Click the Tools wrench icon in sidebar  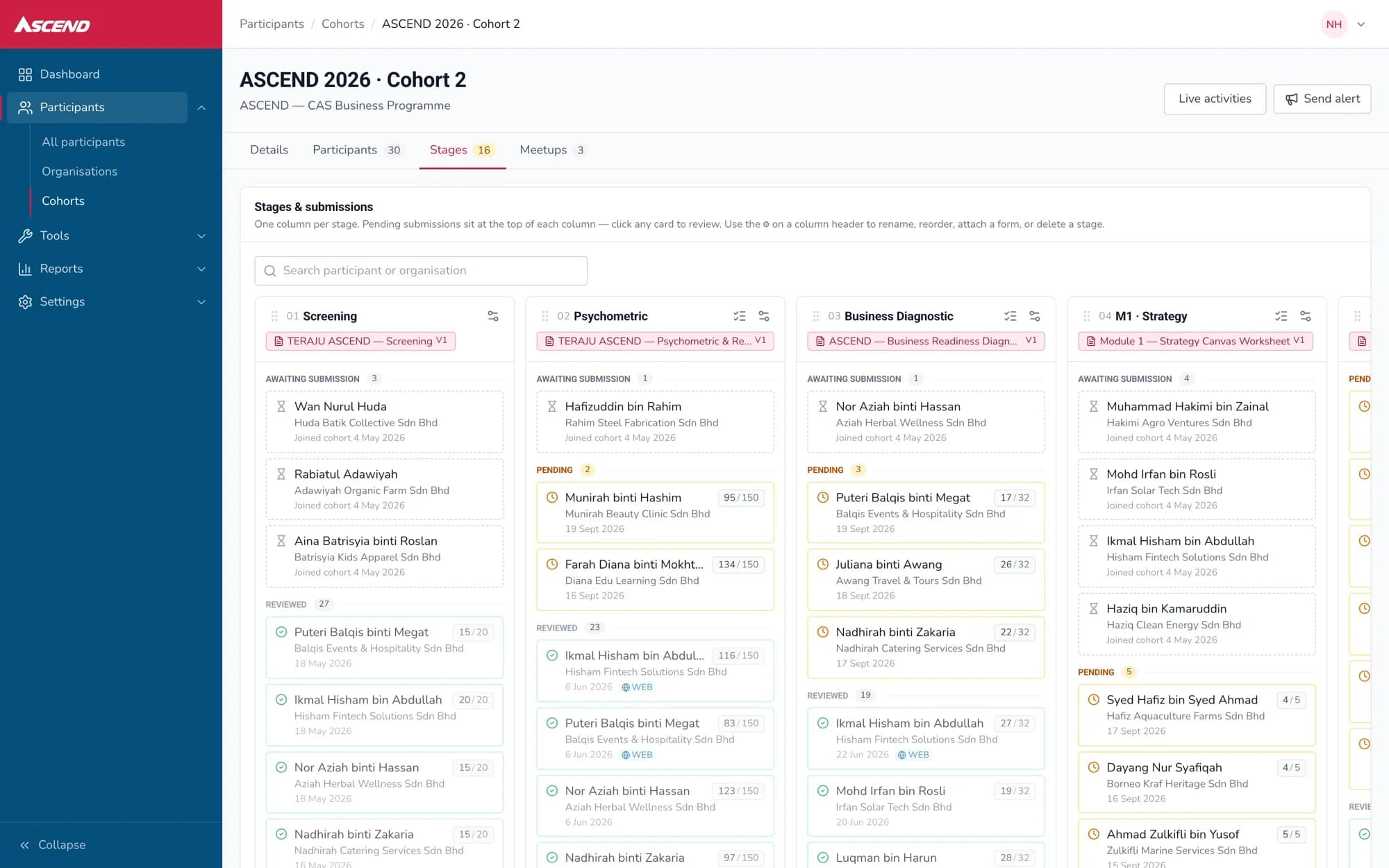point(25,236)
